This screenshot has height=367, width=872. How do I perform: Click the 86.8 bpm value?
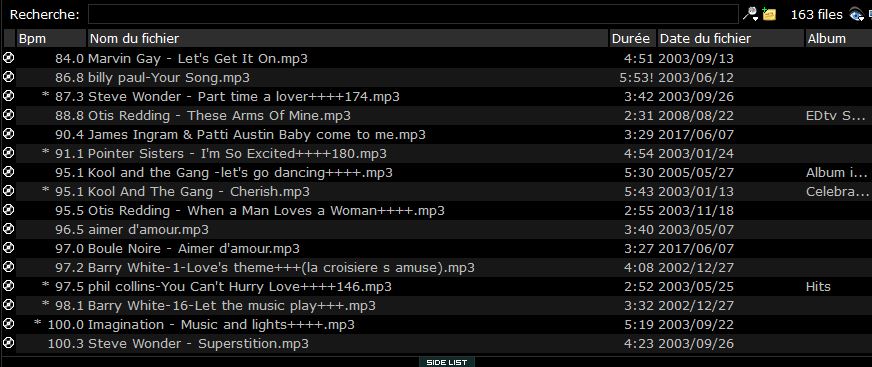70,77
